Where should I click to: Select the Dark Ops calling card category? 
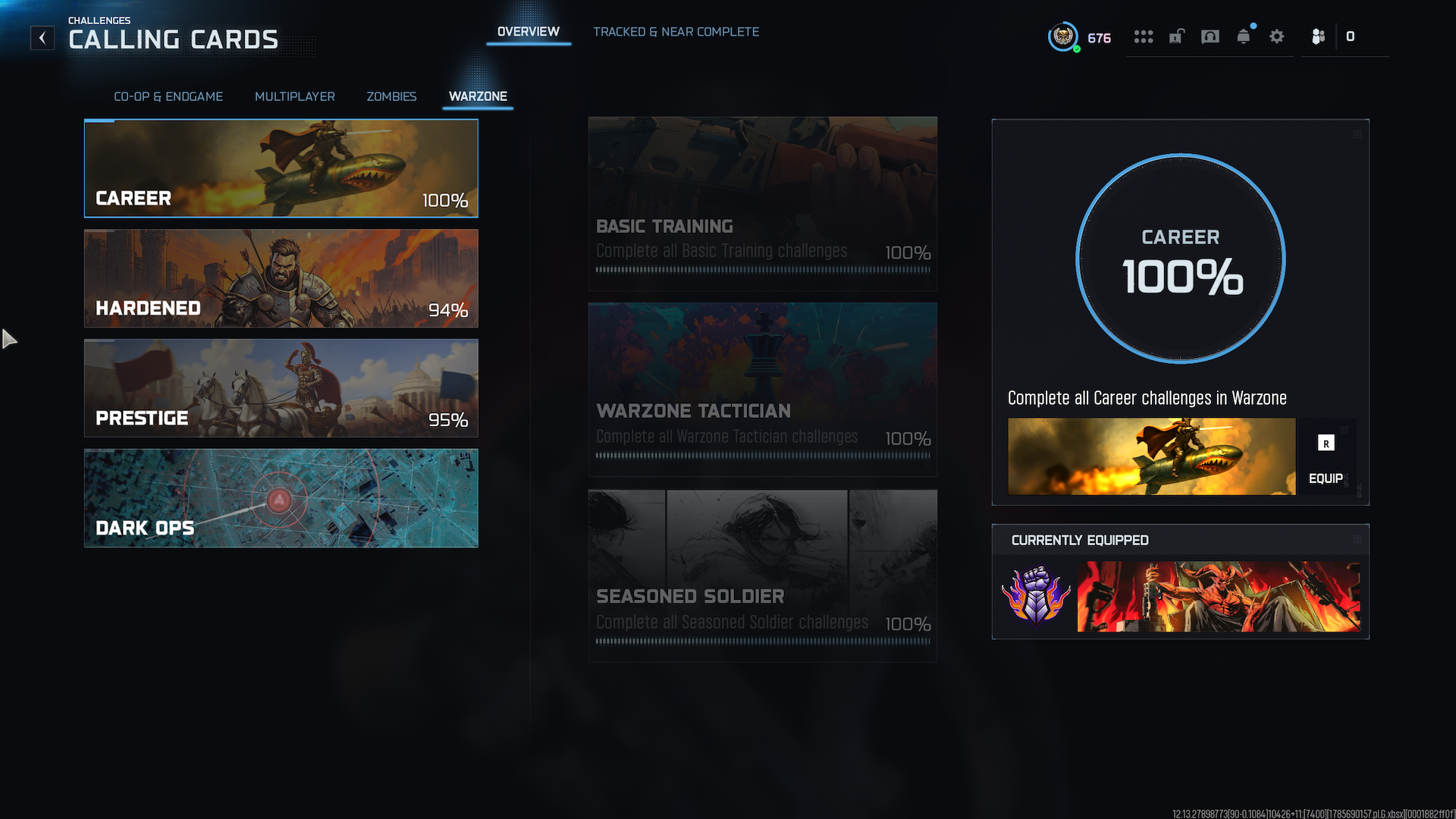pyautogui.click(x=281, y=498)
